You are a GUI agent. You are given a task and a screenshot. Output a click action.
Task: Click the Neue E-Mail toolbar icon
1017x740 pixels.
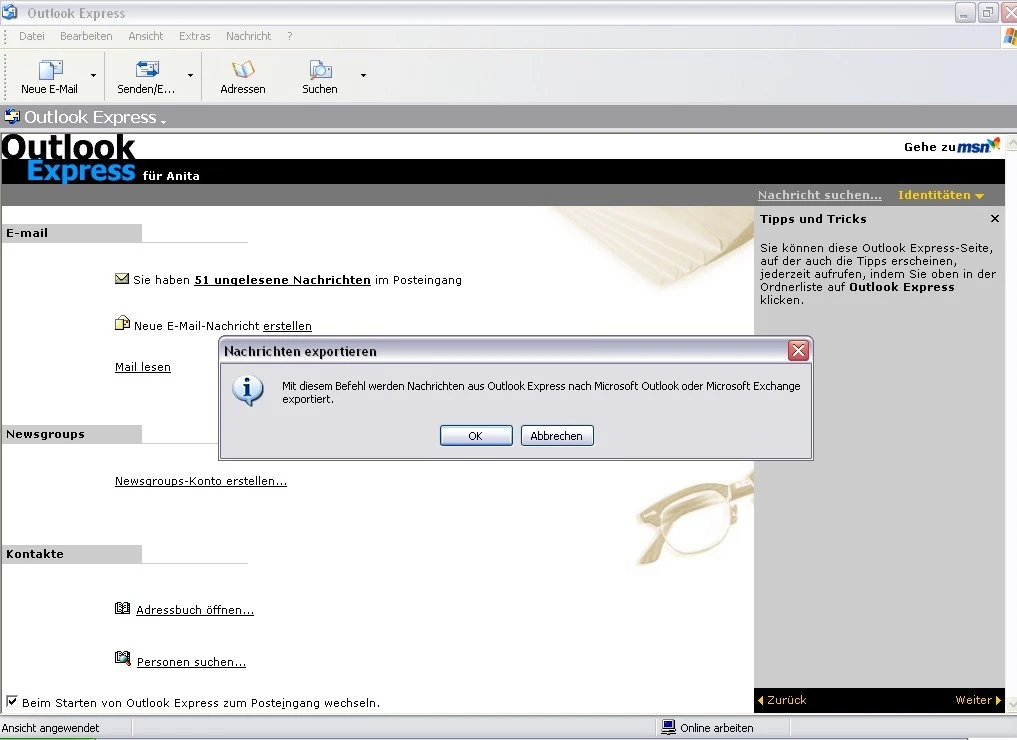point(50,69)
